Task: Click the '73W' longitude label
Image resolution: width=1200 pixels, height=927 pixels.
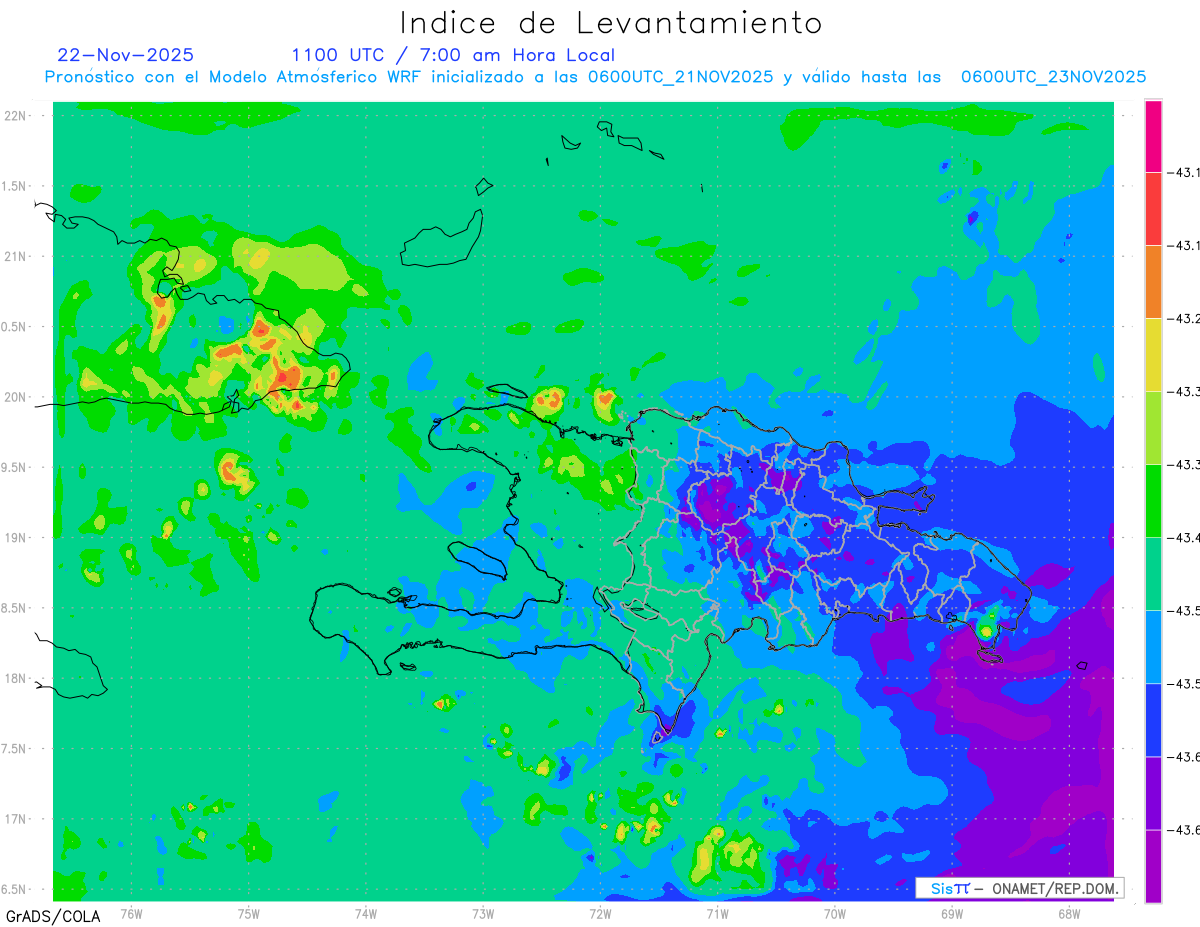Action: [x=483, y=914]
